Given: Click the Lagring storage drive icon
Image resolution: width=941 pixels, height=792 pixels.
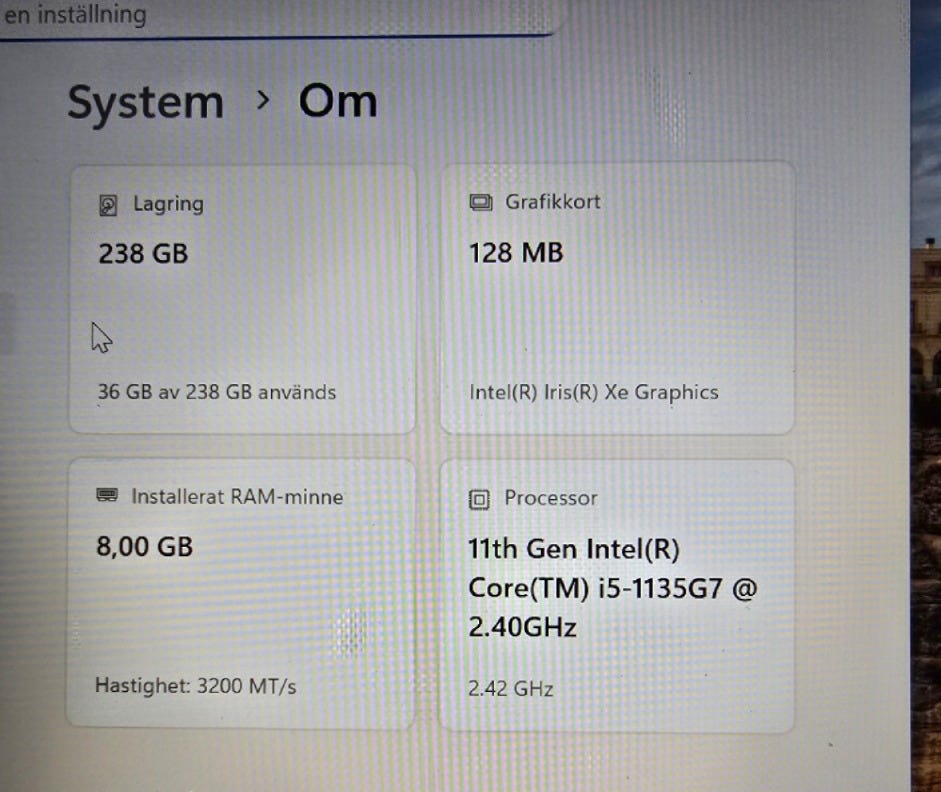Looking at the screenshot, I should click(109, 205).
